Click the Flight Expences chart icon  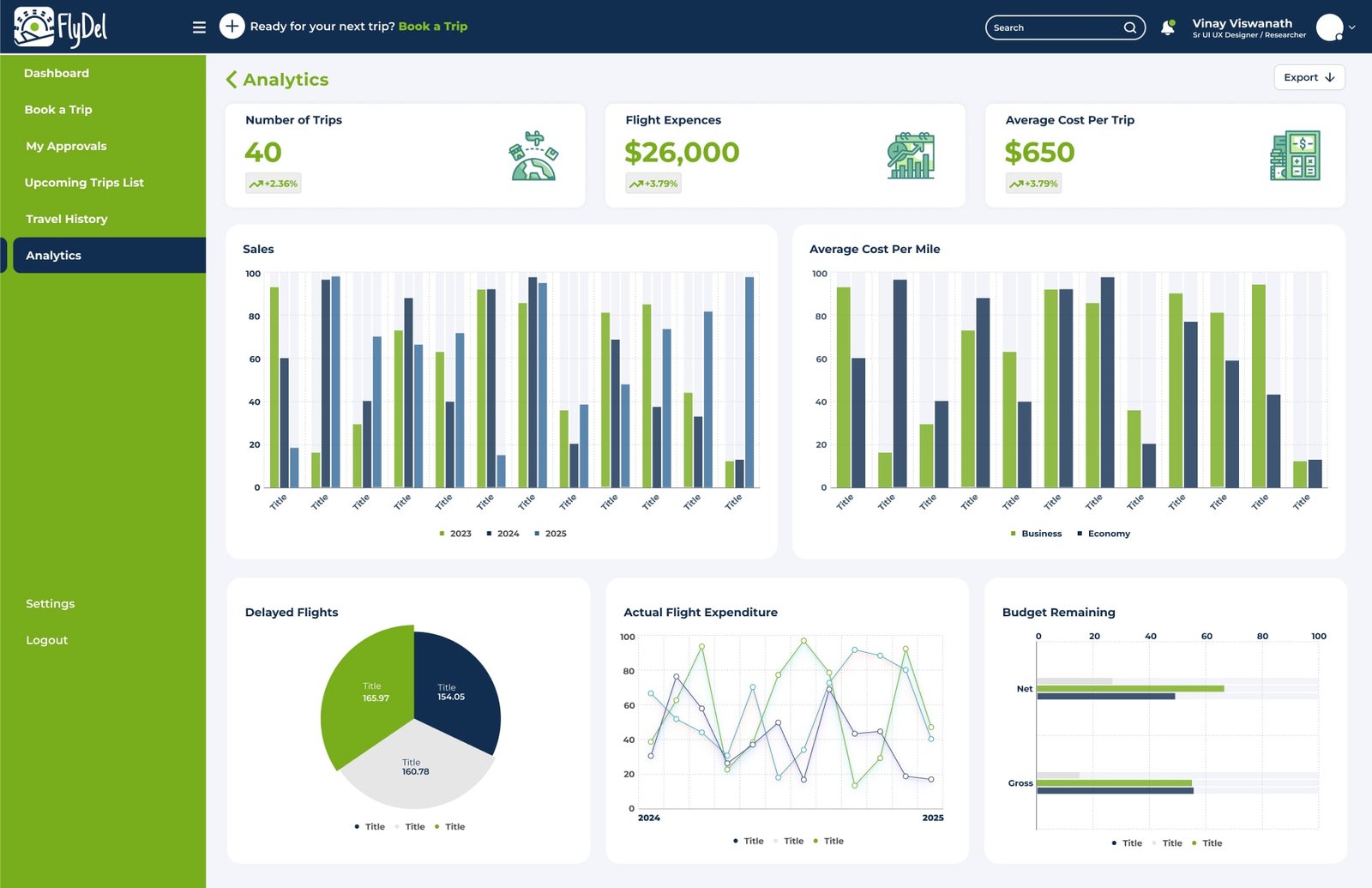coord(911,156)
